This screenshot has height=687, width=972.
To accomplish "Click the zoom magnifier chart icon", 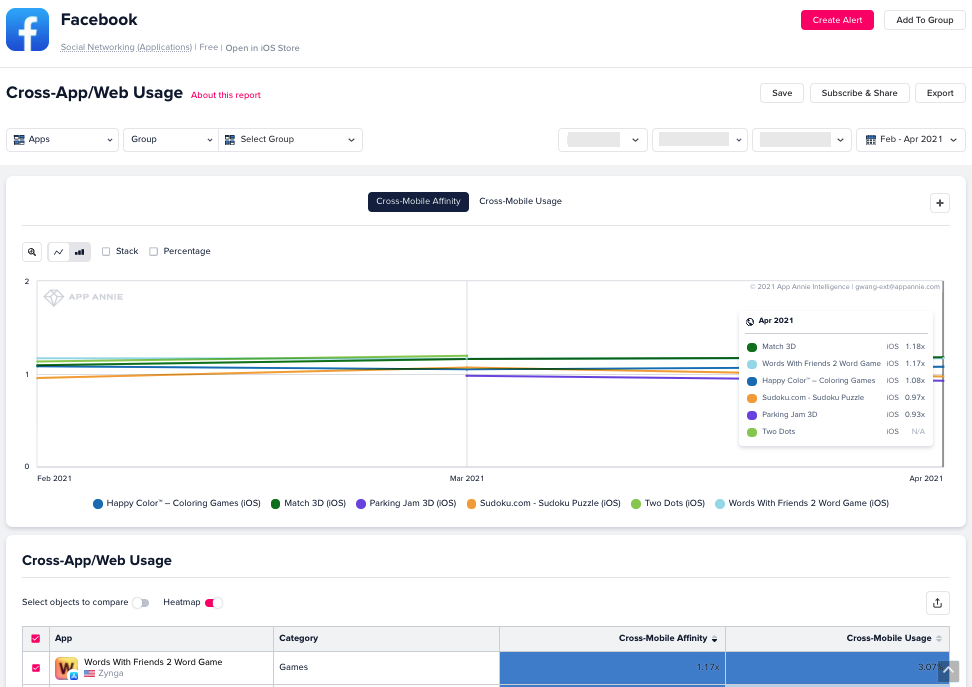I will (32, 252).
